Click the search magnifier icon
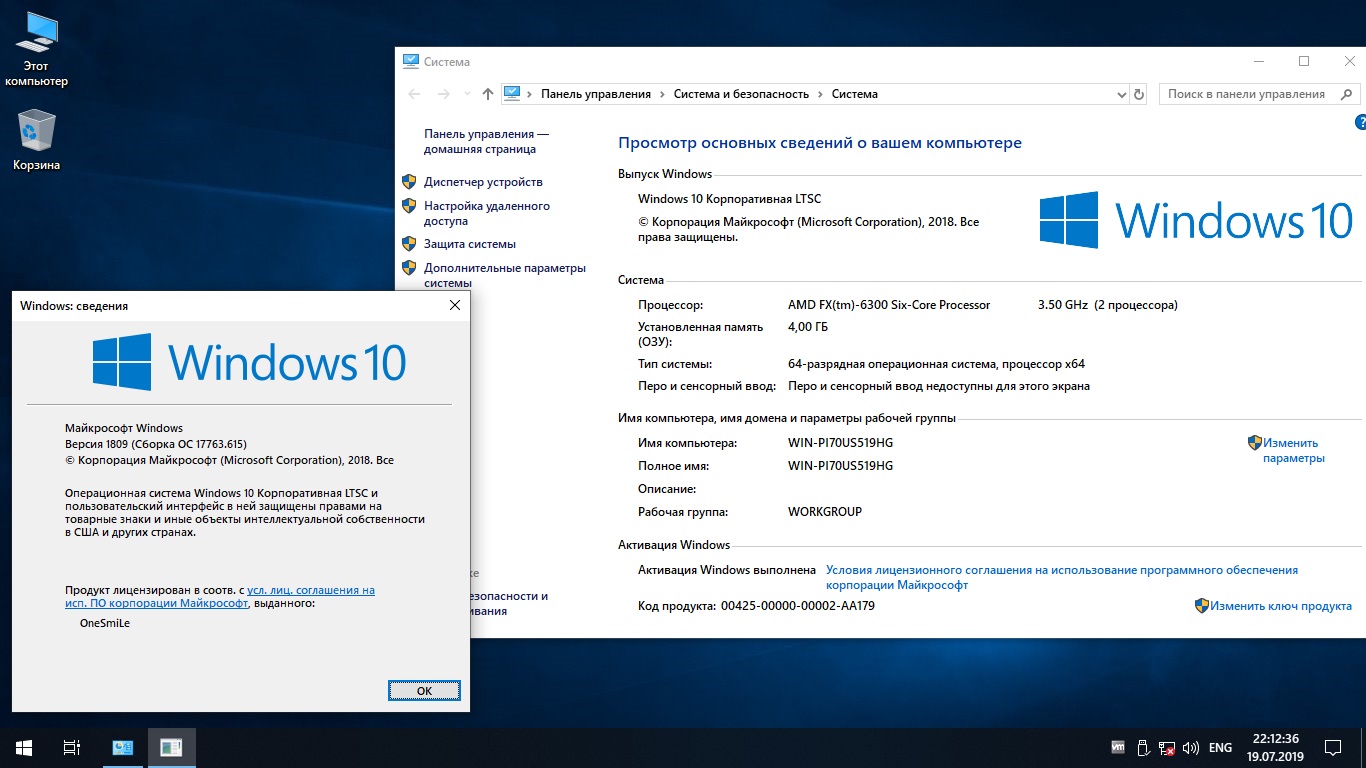Viewport: 1366px width, 768px height. pyautogui.click(x=1346, y=94)
